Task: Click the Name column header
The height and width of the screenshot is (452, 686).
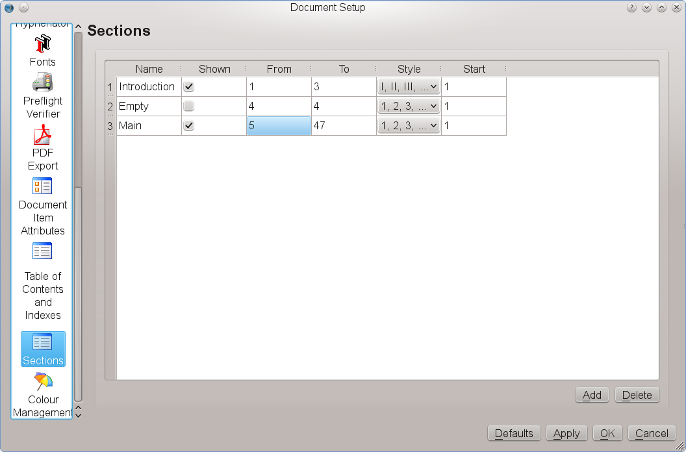Action: point(149,69)
